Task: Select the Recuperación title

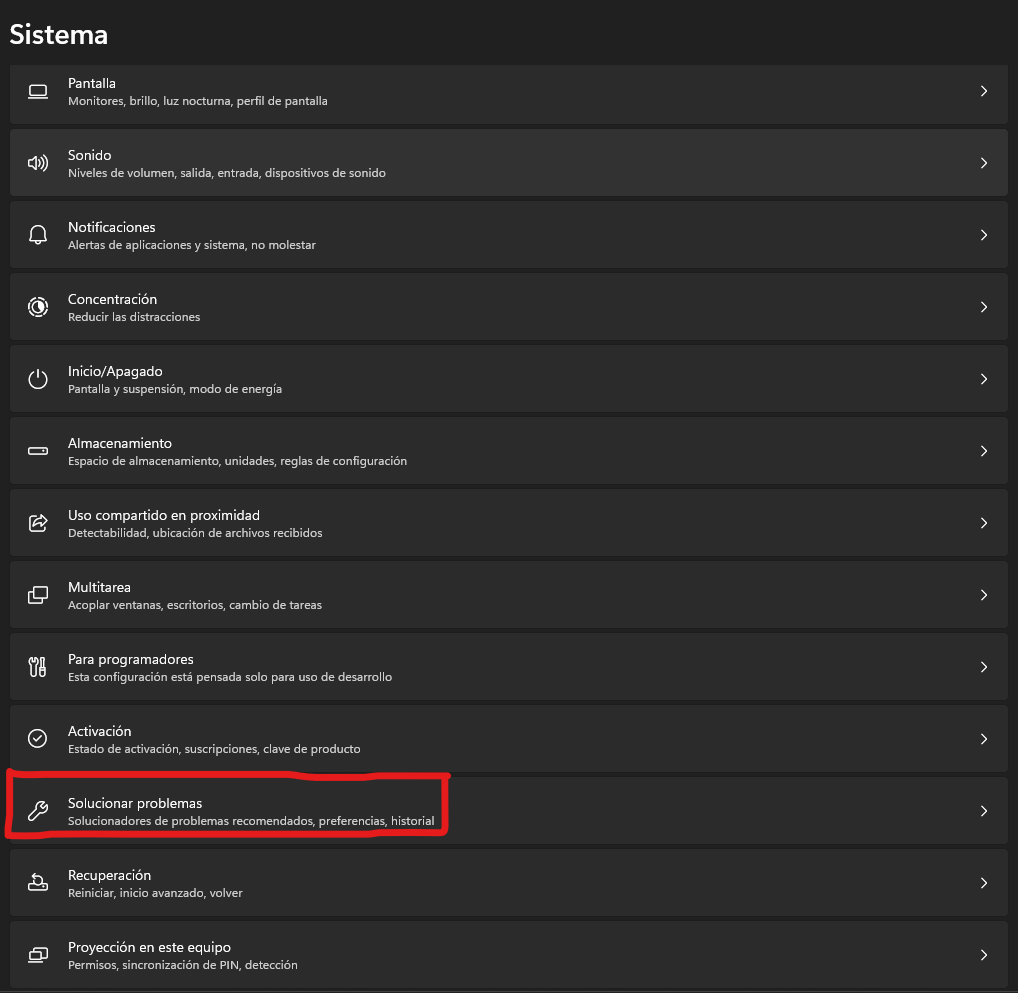Action: [x=109, y=875]
